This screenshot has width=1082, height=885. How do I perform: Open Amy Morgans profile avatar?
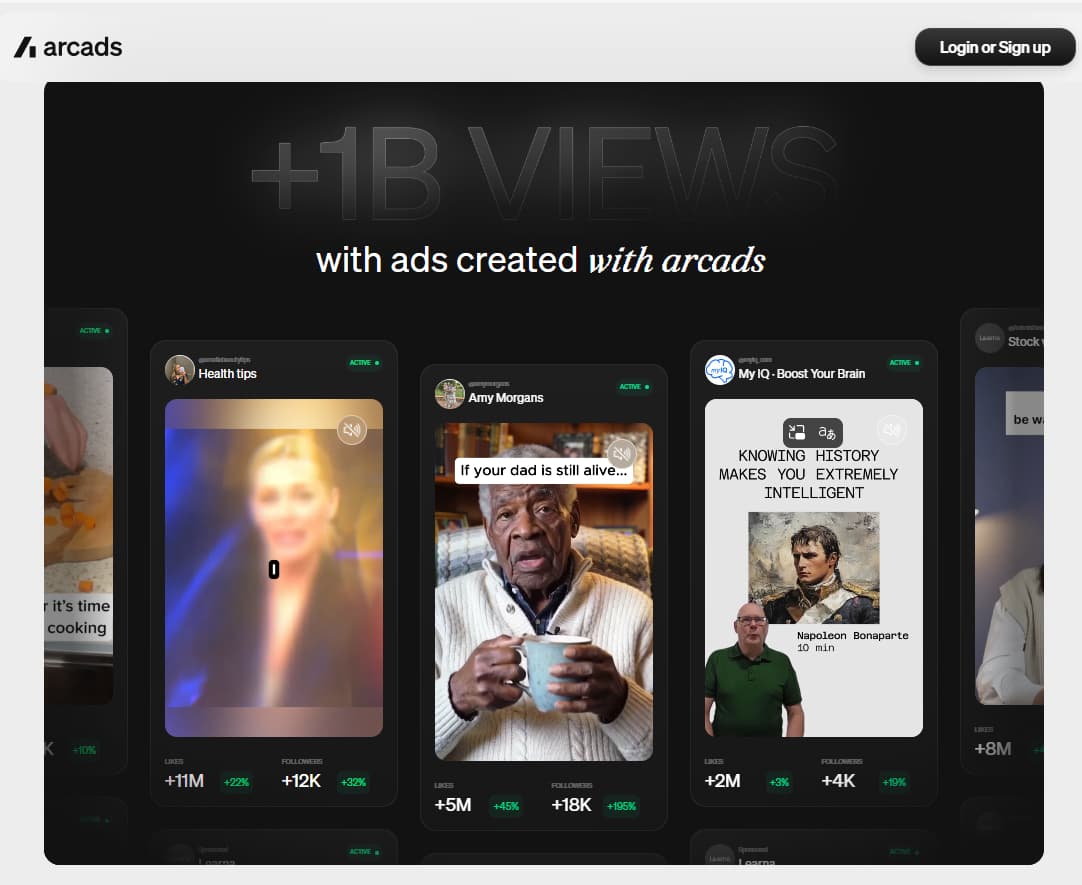pyautogui.click(x=449, y=394)
